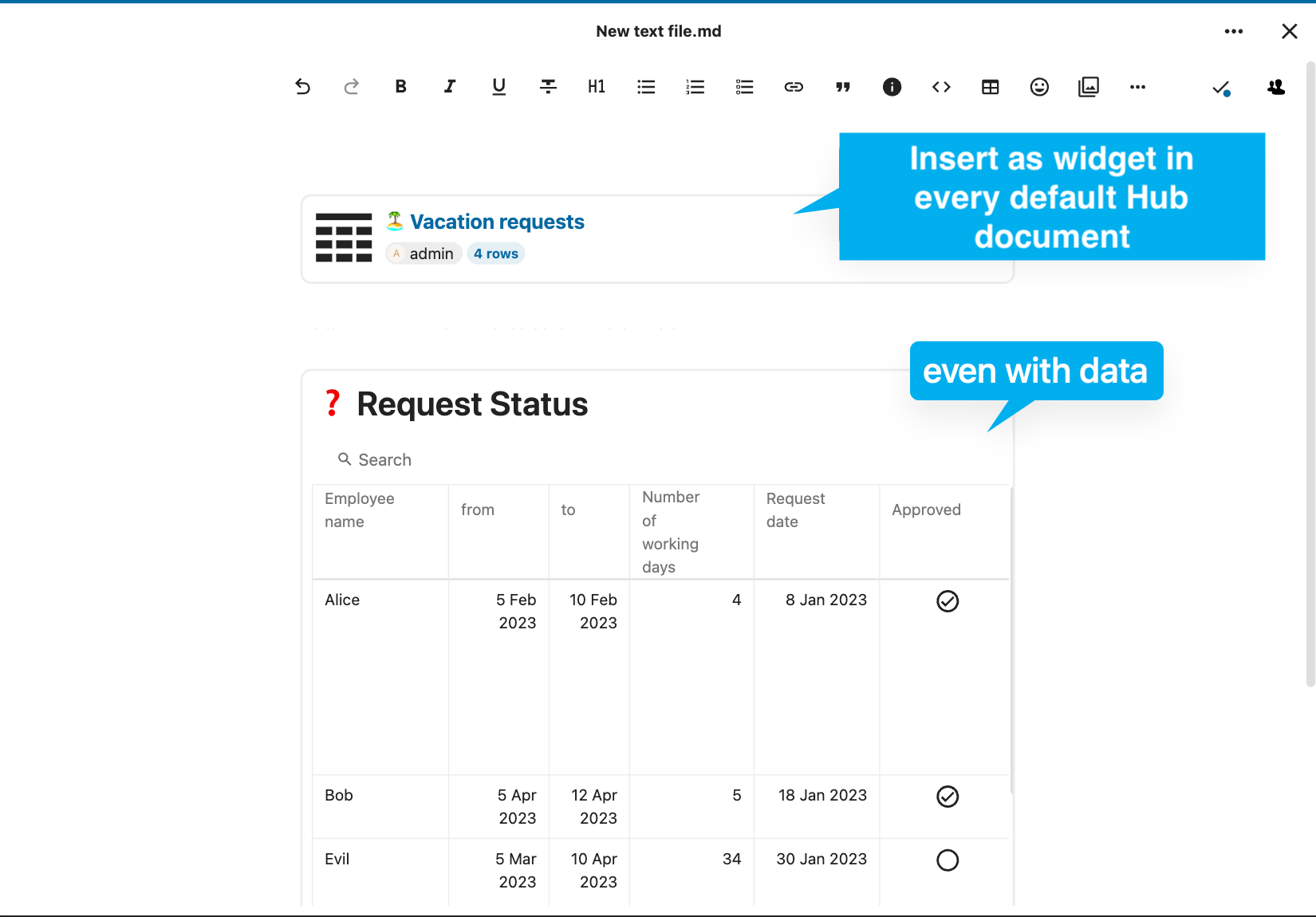Click the 4 rows badge
1316x917 pixels.
pyautogui.click(x=495, y=254)
